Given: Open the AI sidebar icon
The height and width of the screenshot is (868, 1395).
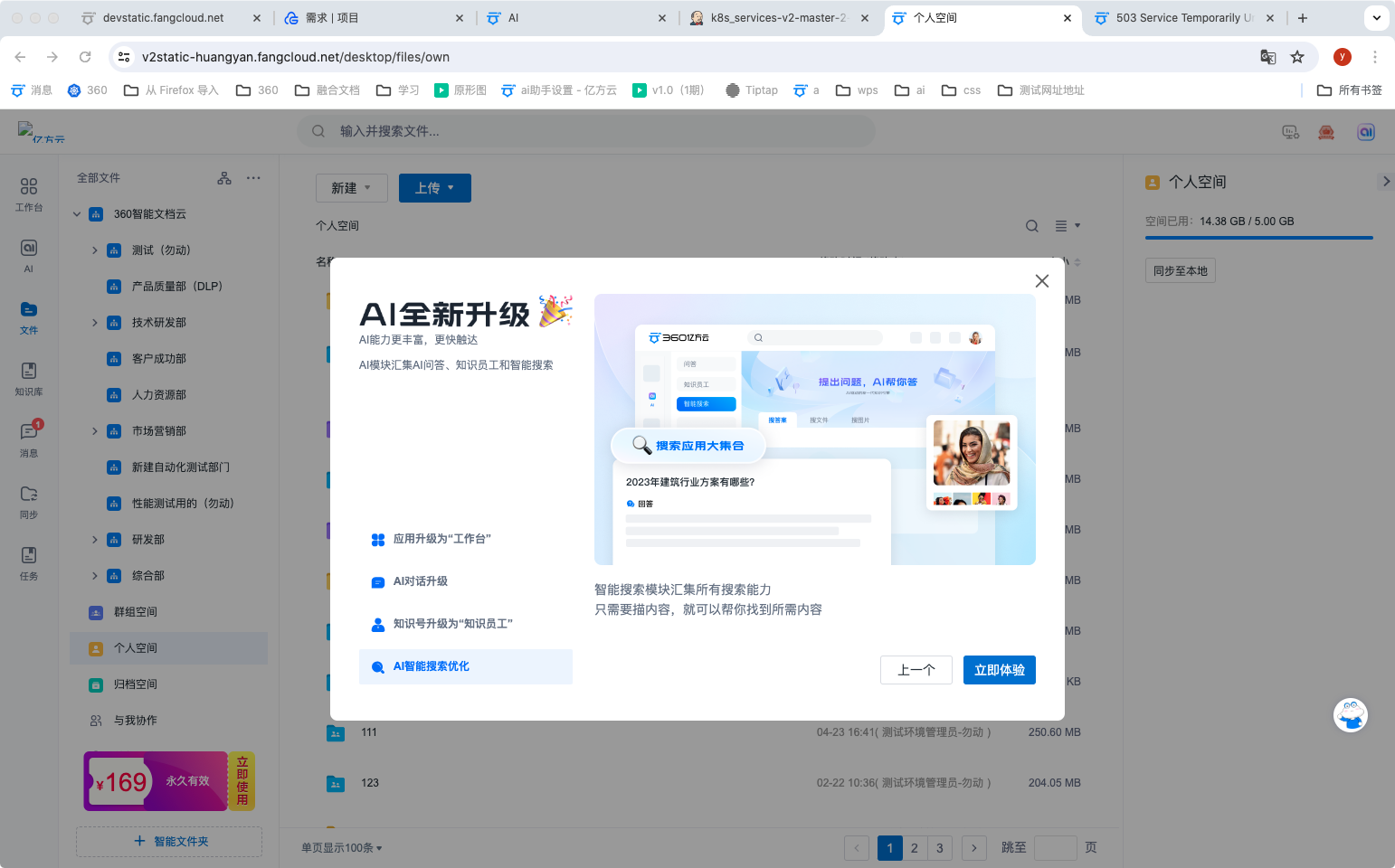Looking at the screenshot, I should click(29, 255).
